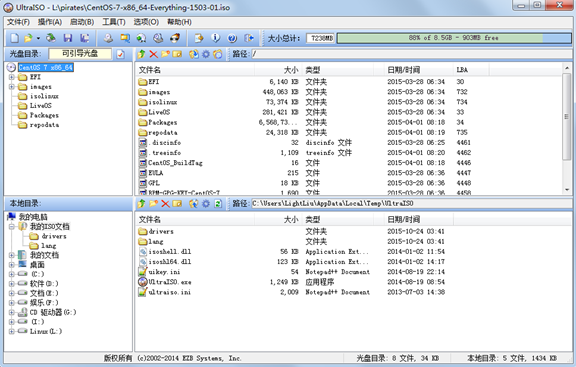
Task: Select the Packages folder in ISO tree
Action: point(44,115)
